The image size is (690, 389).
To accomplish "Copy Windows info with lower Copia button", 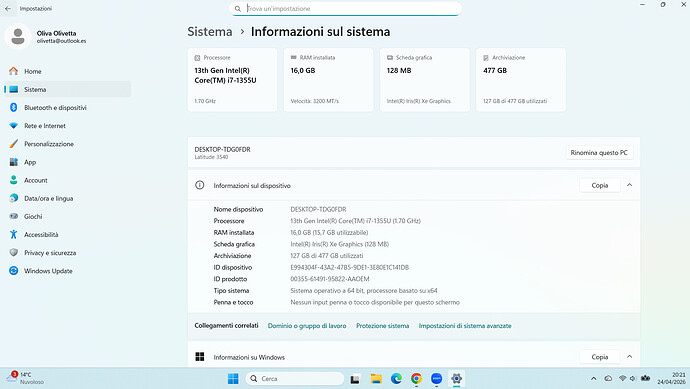I will [x=600, y=357].
